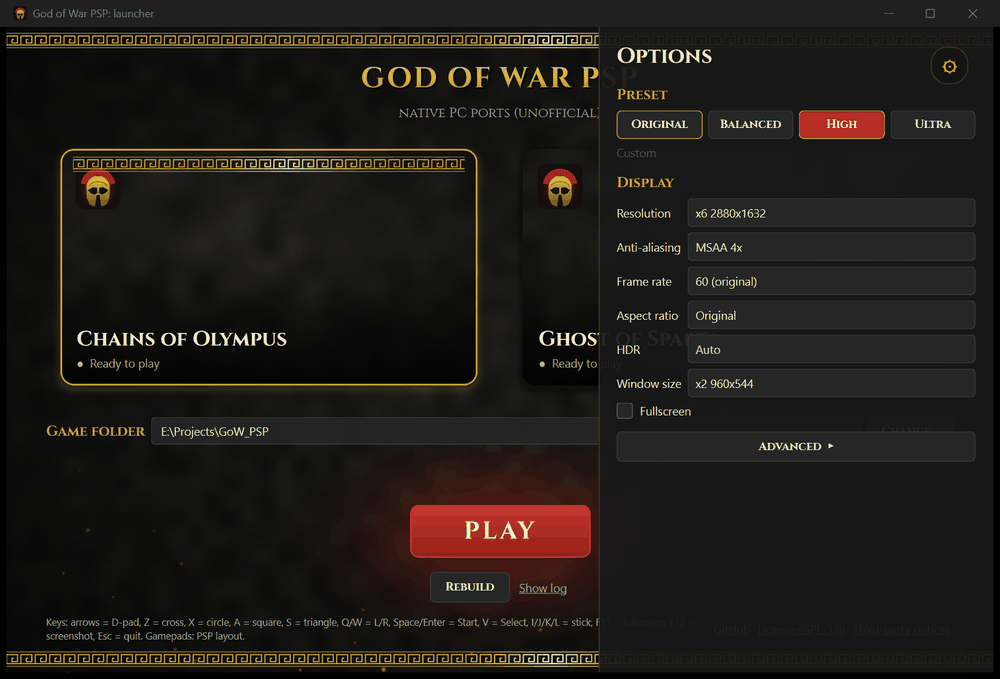This screenshot has height=679, width=1000.
Task: Maximize the launcher window
Action: click(x=930, y=13)
